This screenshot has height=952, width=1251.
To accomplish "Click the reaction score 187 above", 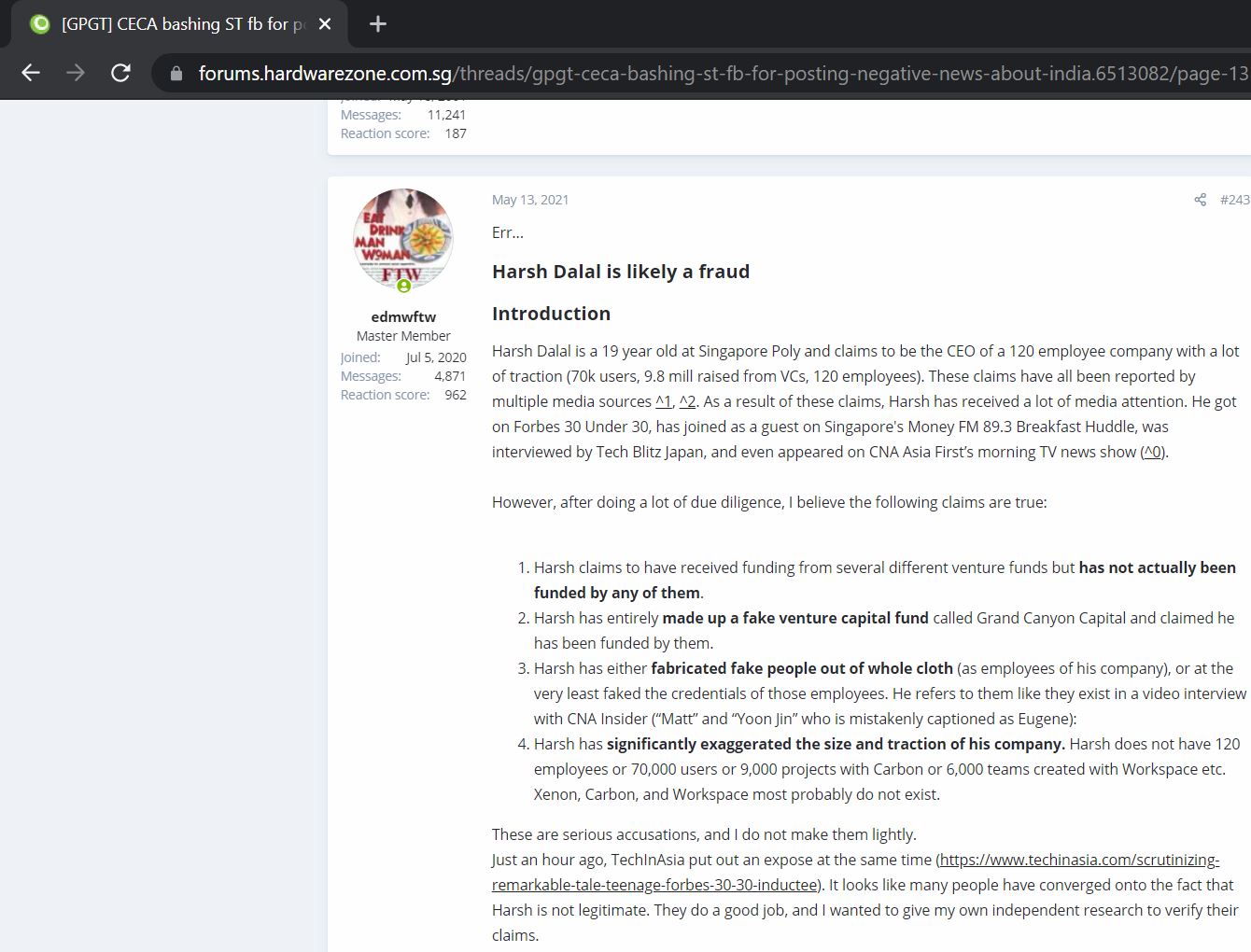I will click(456, 133).
